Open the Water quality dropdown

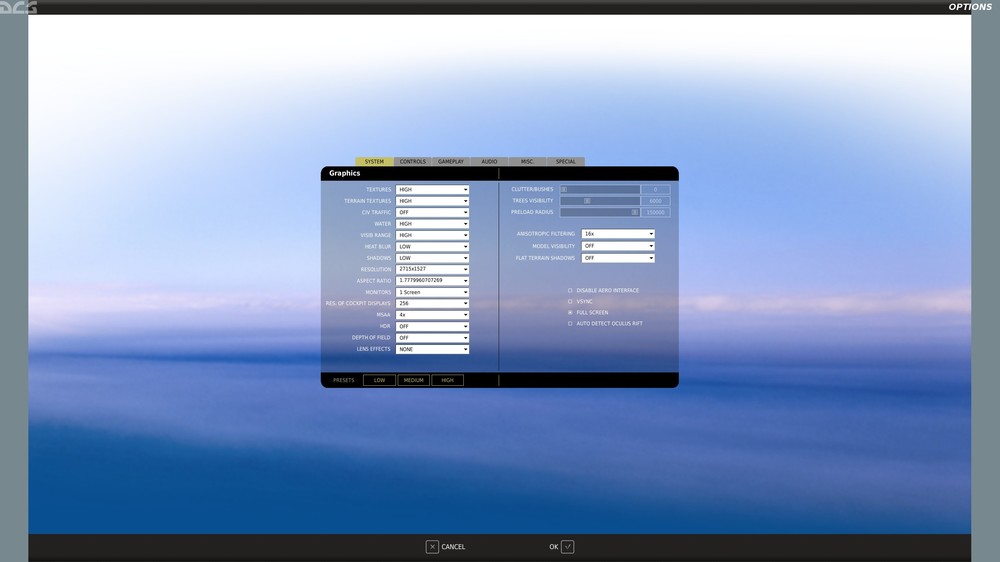pyautogui.click(x=432, y=224)
